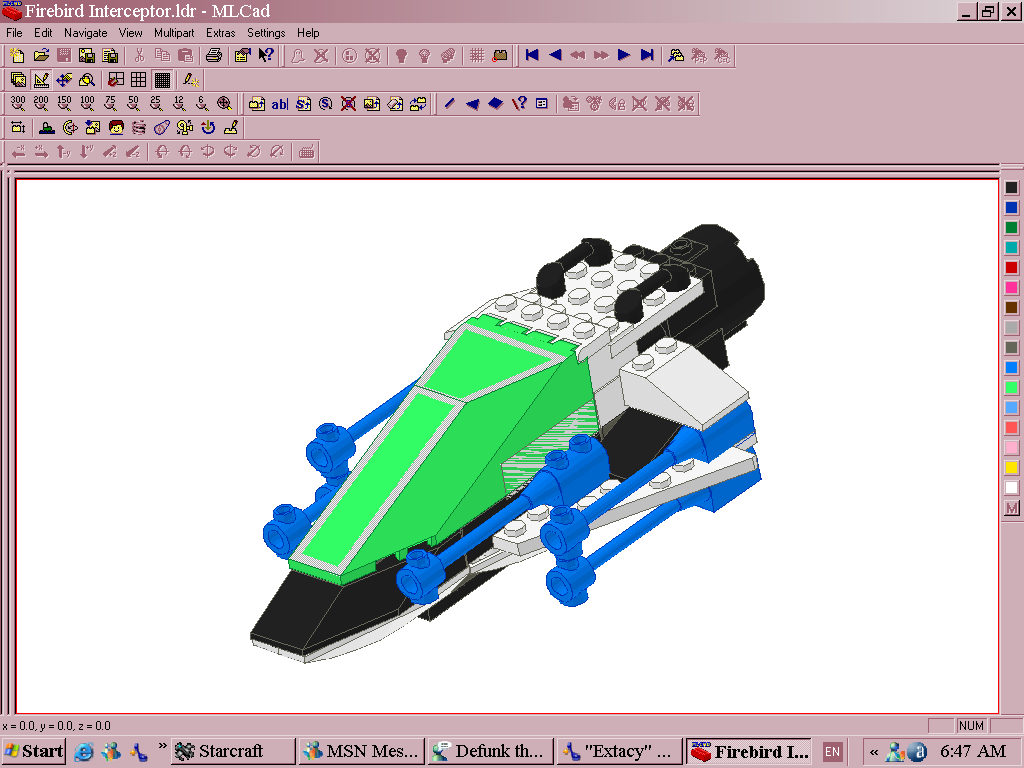Enable the fine grid

pos(161,80)
